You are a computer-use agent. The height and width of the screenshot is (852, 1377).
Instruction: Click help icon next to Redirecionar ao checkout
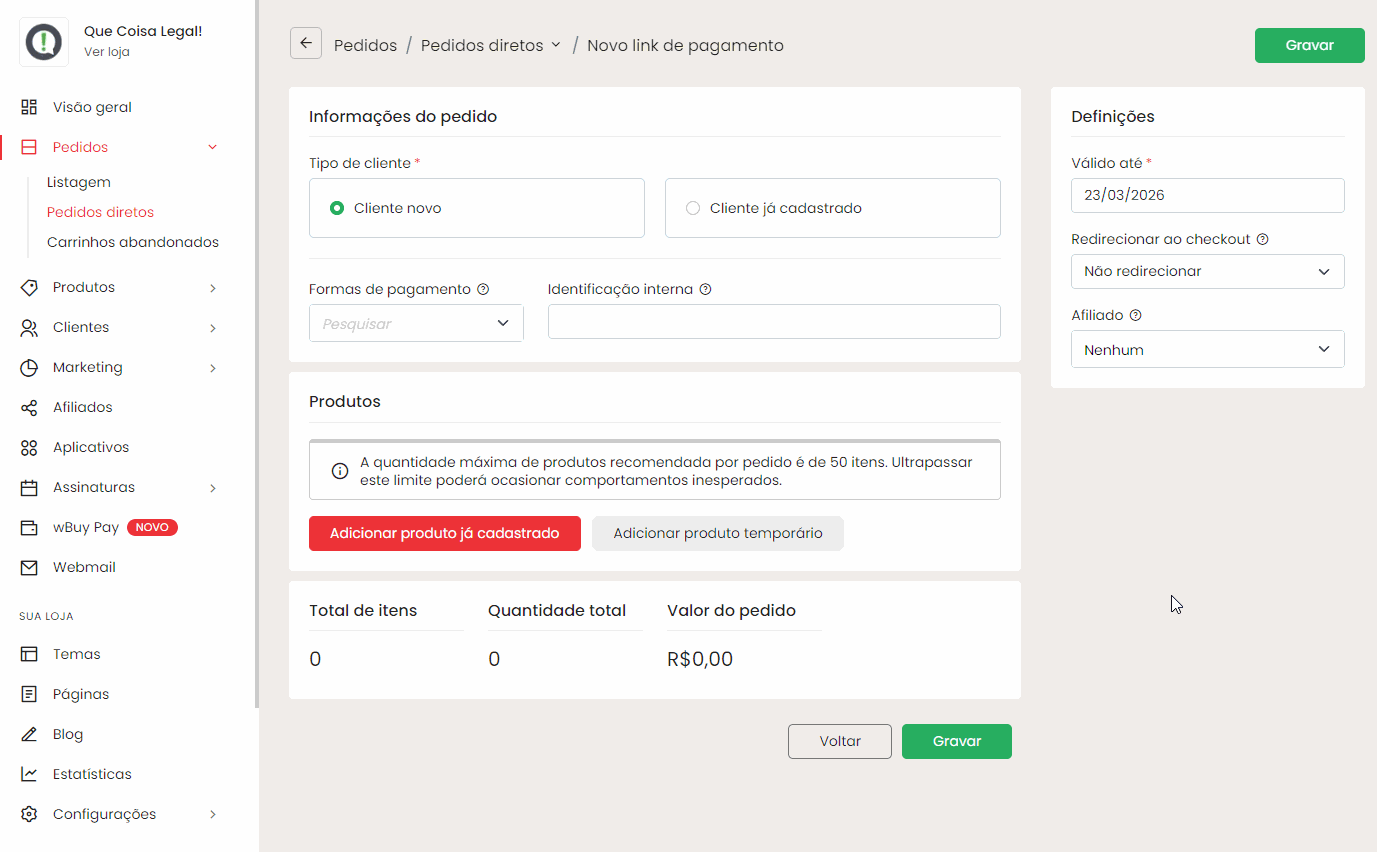click(x=1262, y=240)
